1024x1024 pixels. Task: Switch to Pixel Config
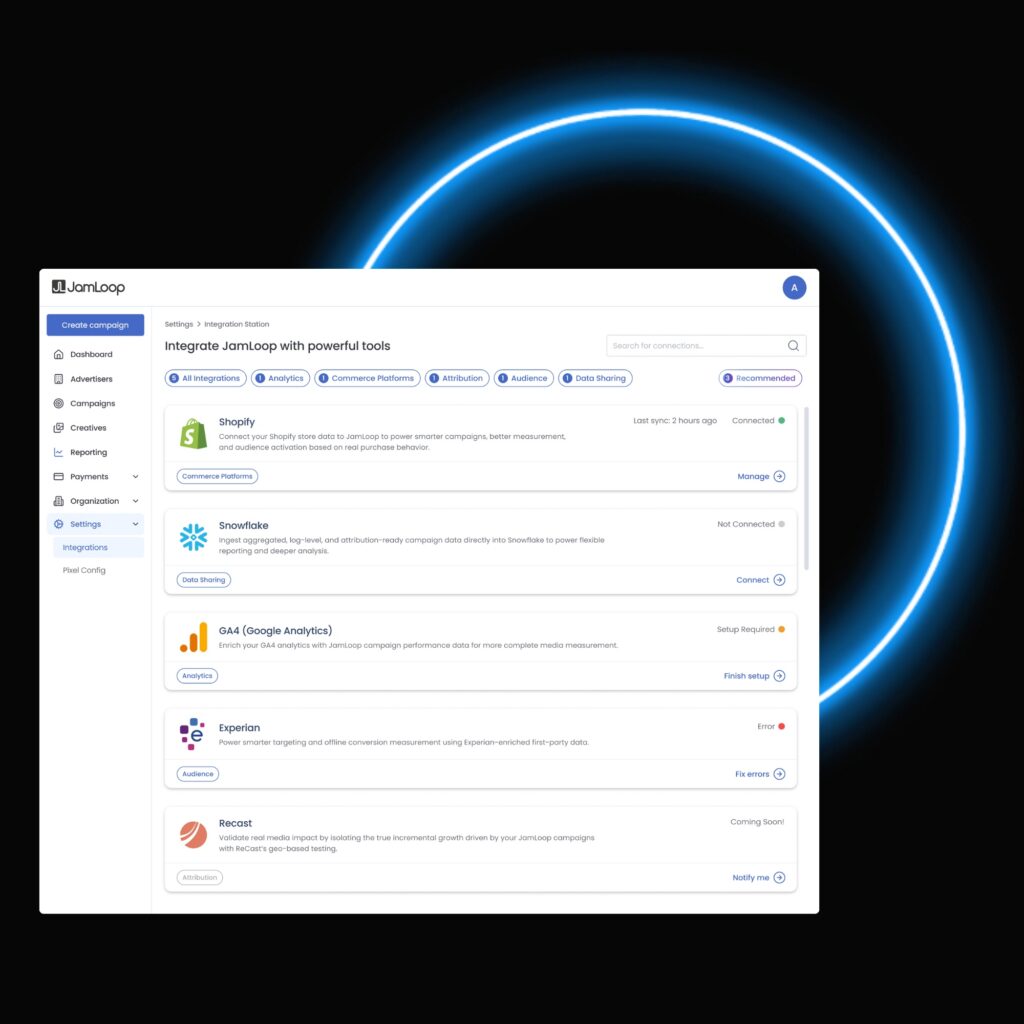point(83,570)
